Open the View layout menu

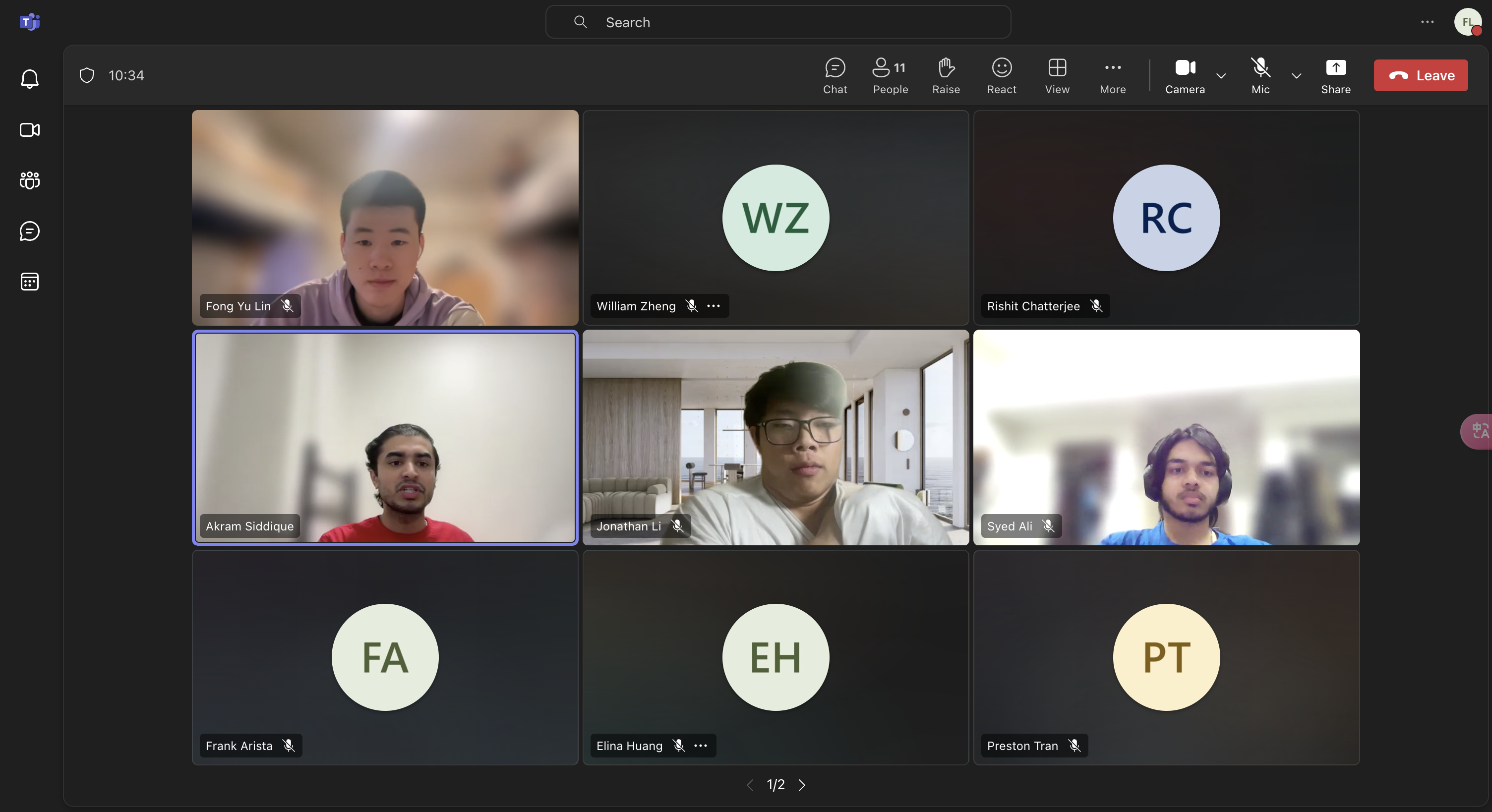1057,75
